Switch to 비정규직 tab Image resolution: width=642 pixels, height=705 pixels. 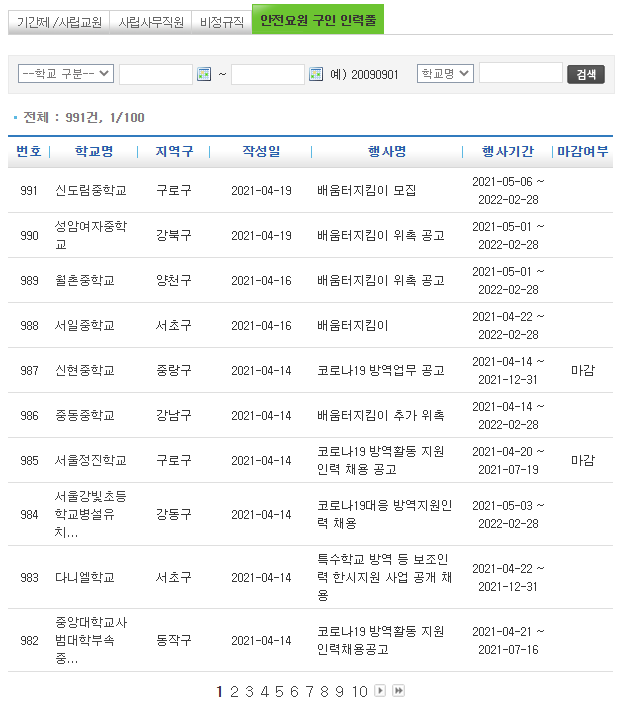pyautogui.click(x=222, y=22)
